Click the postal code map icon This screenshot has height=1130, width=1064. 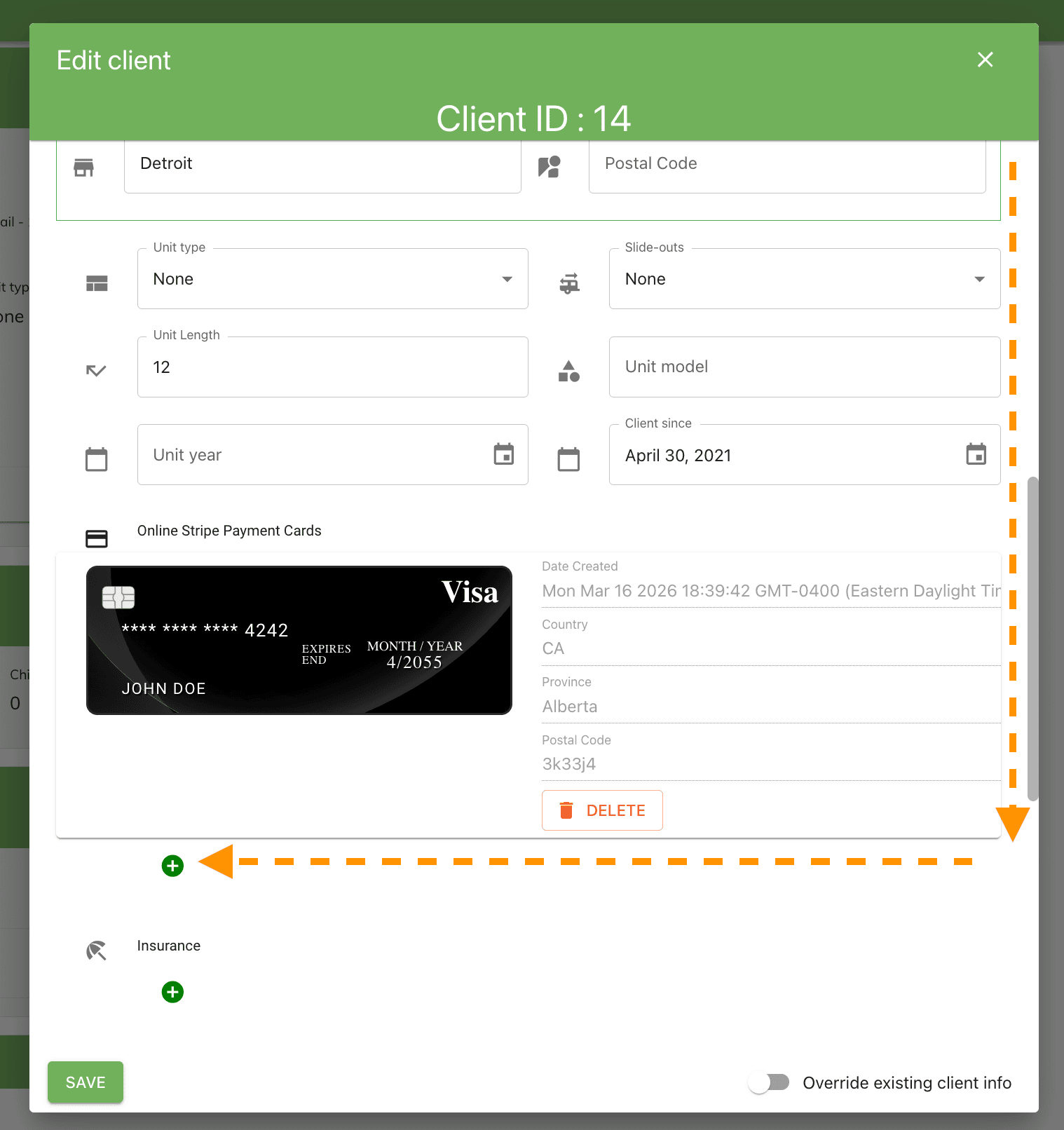click(x=549, y=167)
